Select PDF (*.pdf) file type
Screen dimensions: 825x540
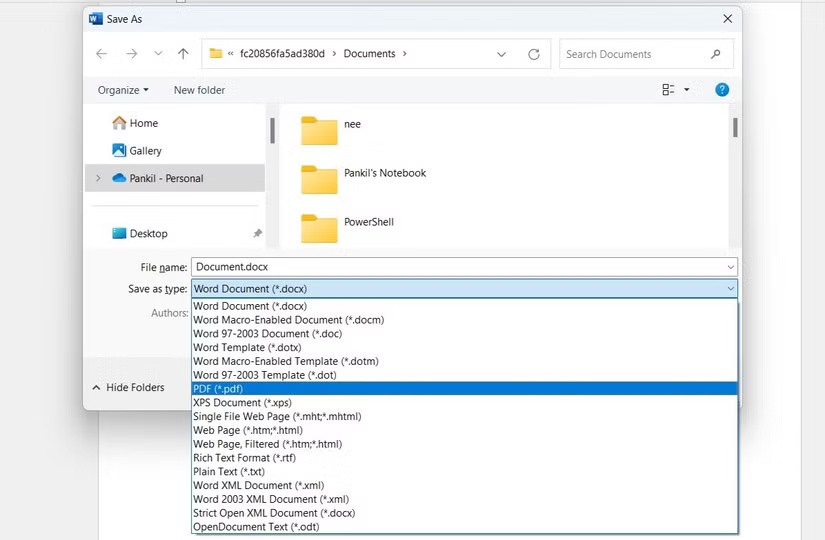[465, 388]
